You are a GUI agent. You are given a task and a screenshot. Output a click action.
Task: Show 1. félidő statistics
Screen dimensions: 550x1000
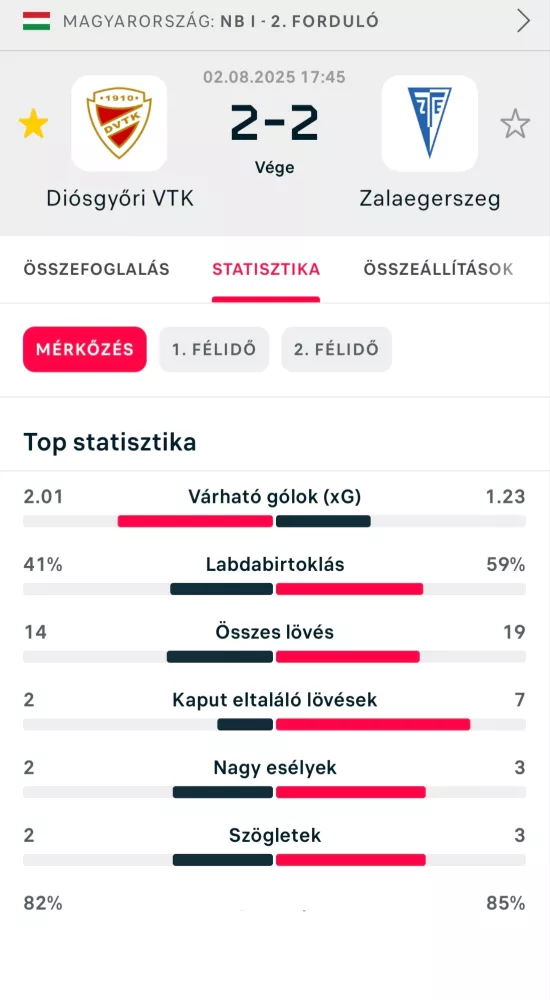coord(214,349)
